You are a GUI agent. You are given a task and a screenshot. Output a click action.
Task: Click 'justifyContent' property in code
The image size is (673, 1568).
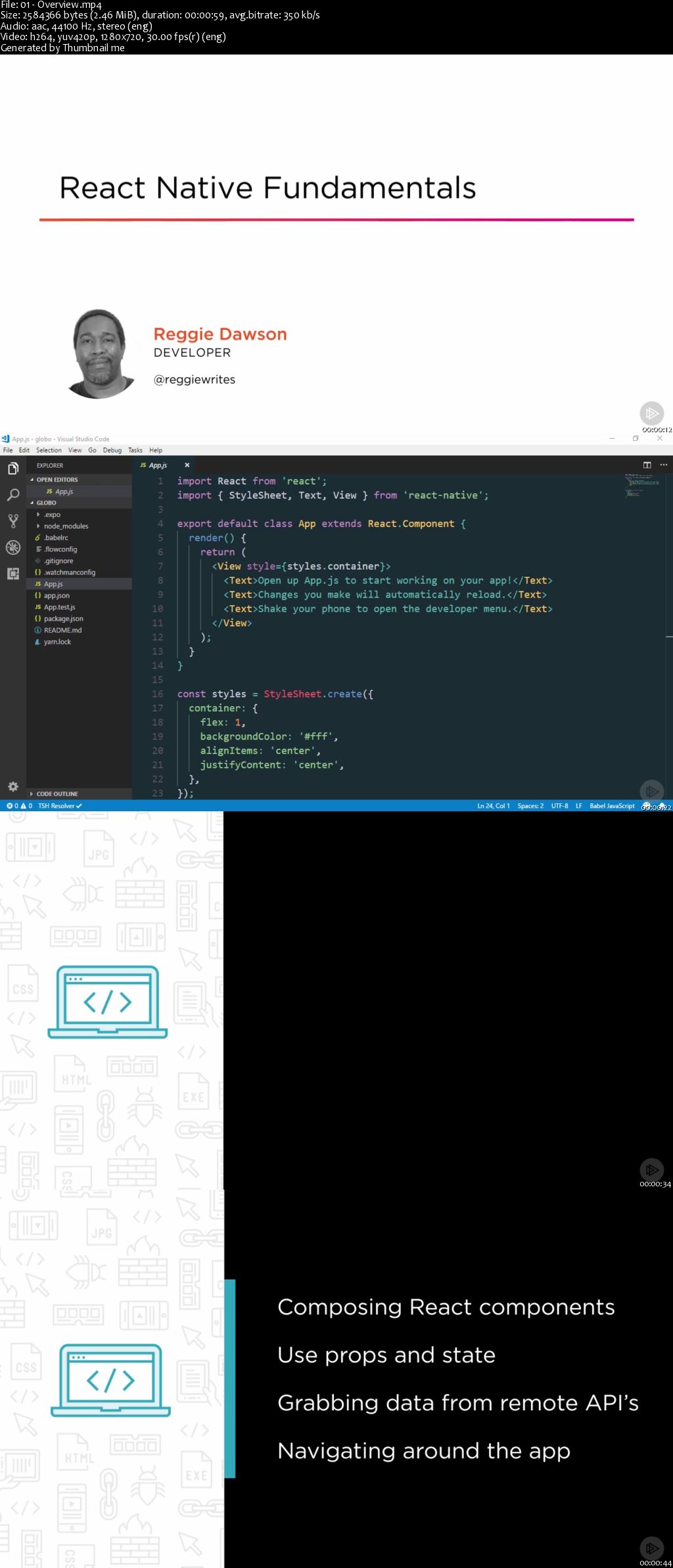tap(241, 765)
